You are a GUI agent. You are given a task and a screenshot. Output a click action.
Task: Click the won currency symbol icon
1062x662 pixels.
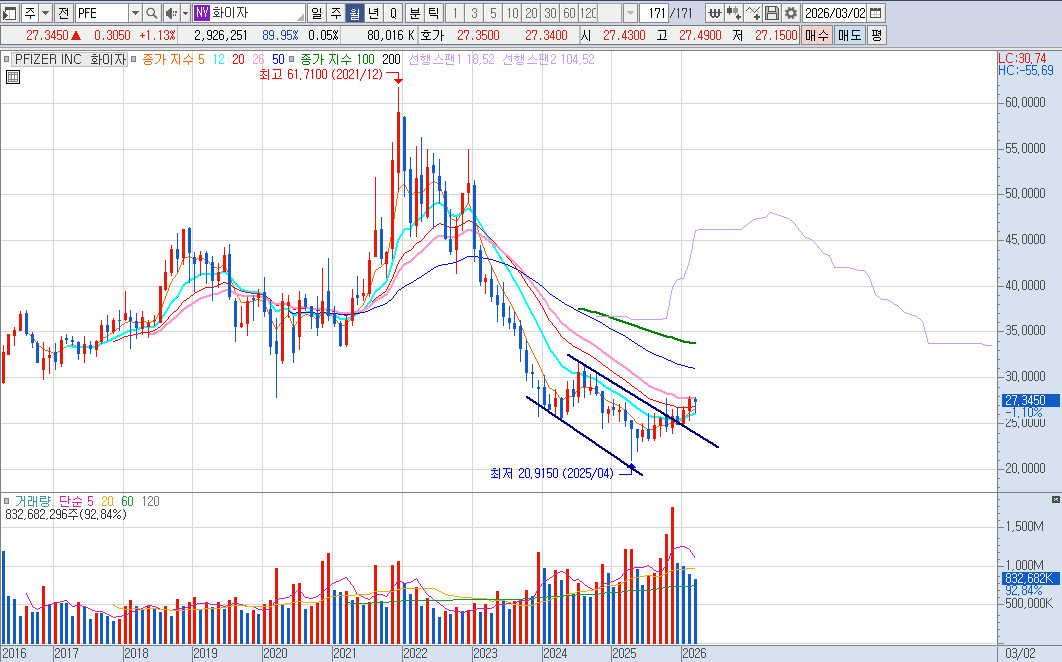pyautogui.click(x=714, y=13)
